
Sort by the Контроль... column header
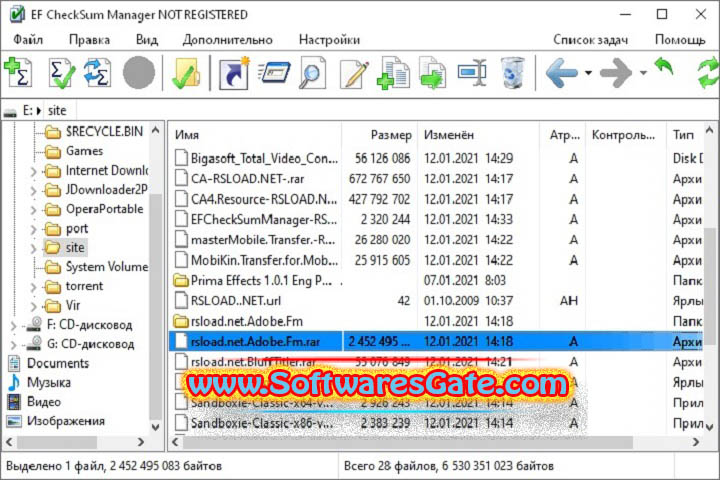pyautogui.click(x=625, y=135)
